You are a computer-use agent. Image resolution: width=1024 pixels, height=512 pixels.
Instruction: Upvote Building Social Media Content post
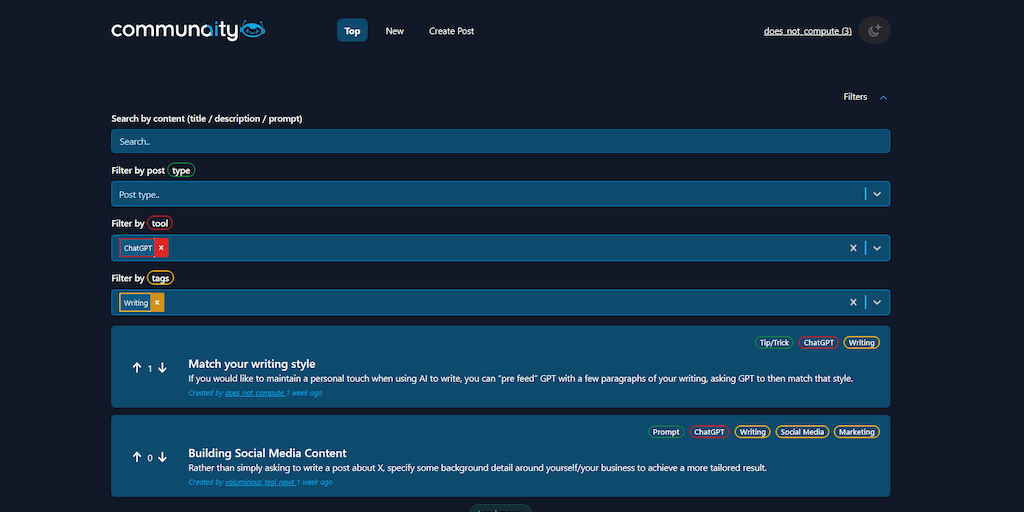click(136, 457)
